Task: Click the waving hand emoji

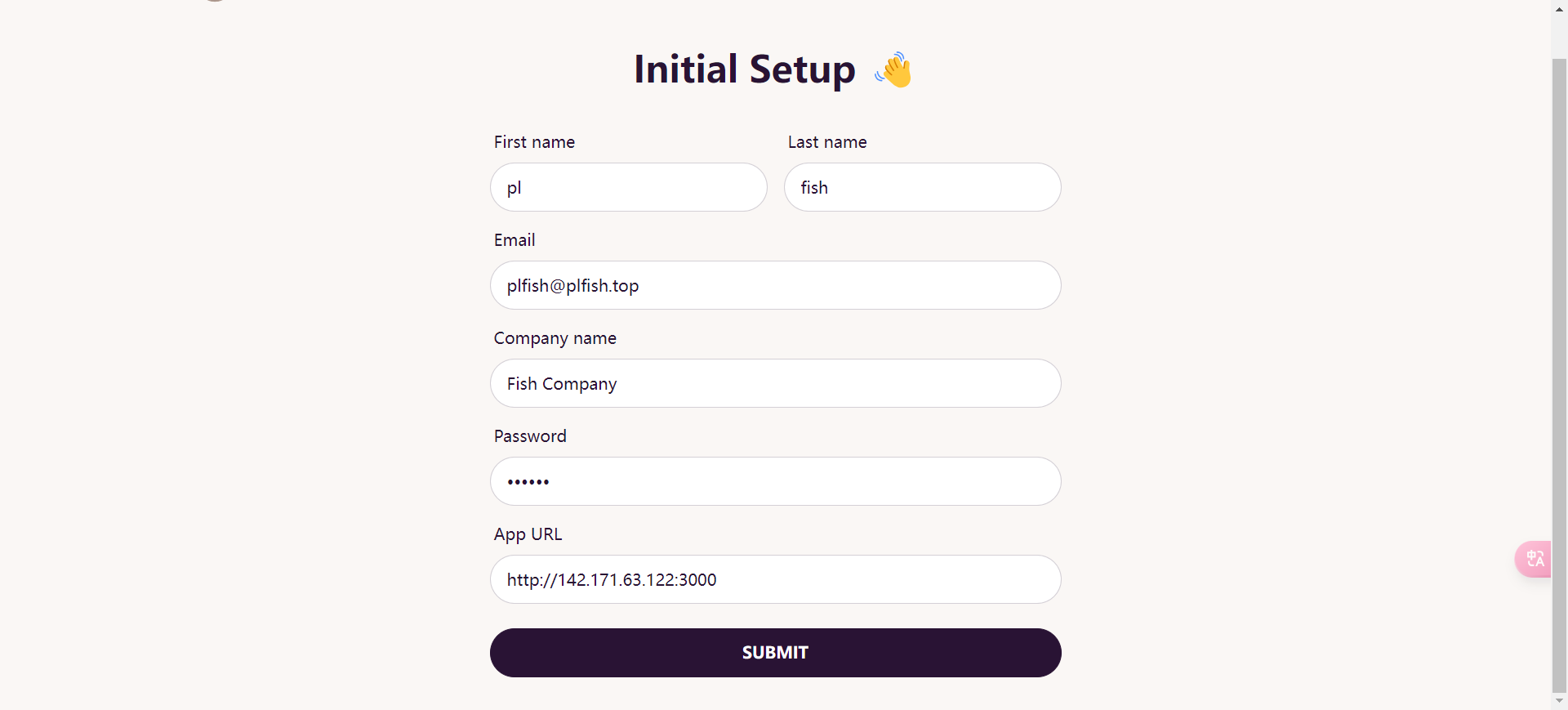Action: tap(894, 70)
